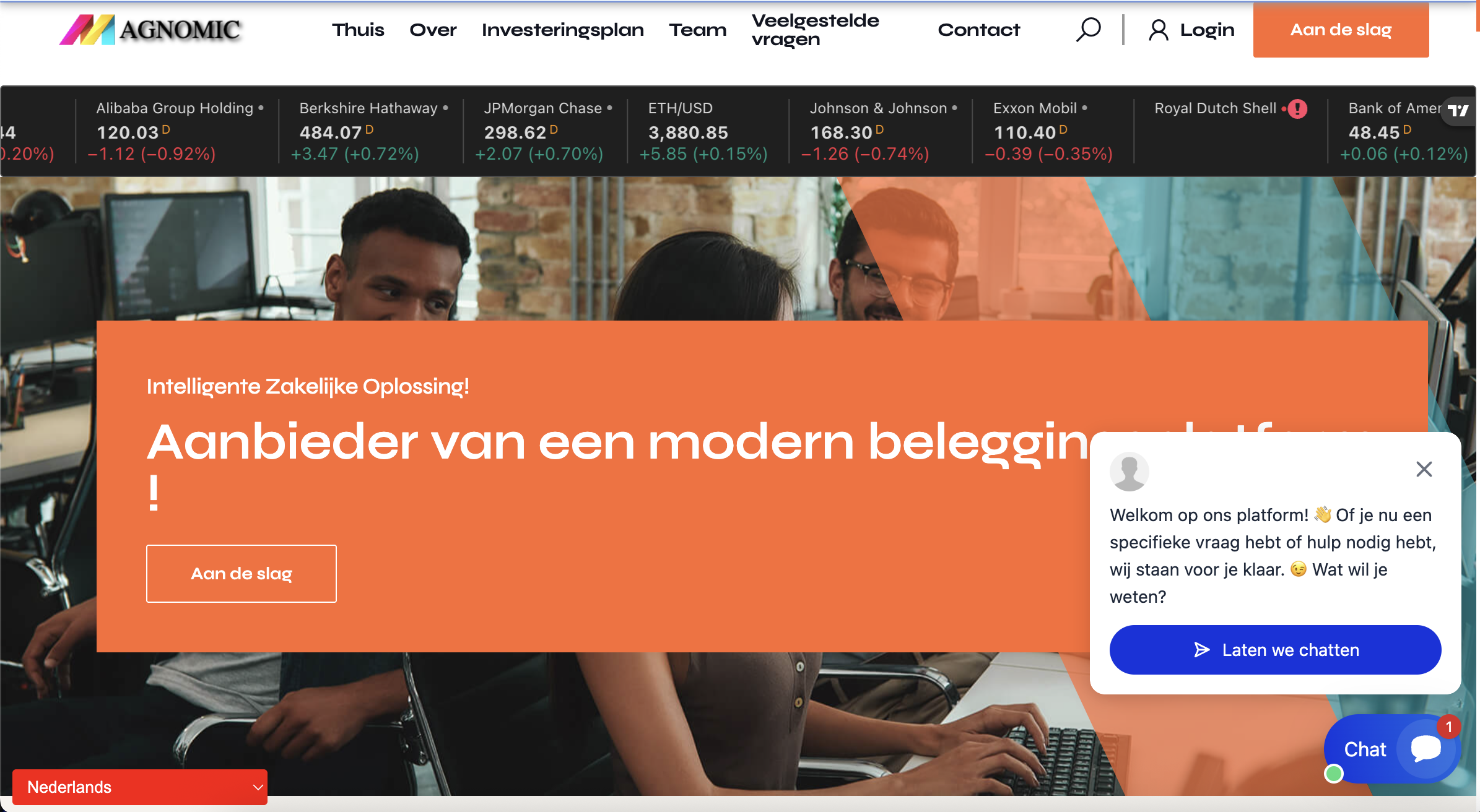Image resolution: width=1480 pixels, height=812 pixels.
Task: Expand the Nederlands language dropdown
Action: click(140, 787)
